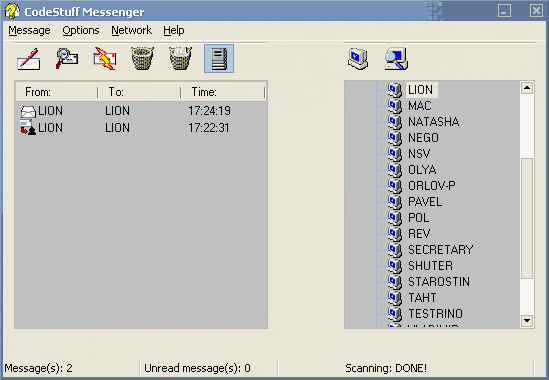The height and width of the screenshot is (380, 549).
Task: Click the computer list scroll down arrow
Action: pos(527,320)
